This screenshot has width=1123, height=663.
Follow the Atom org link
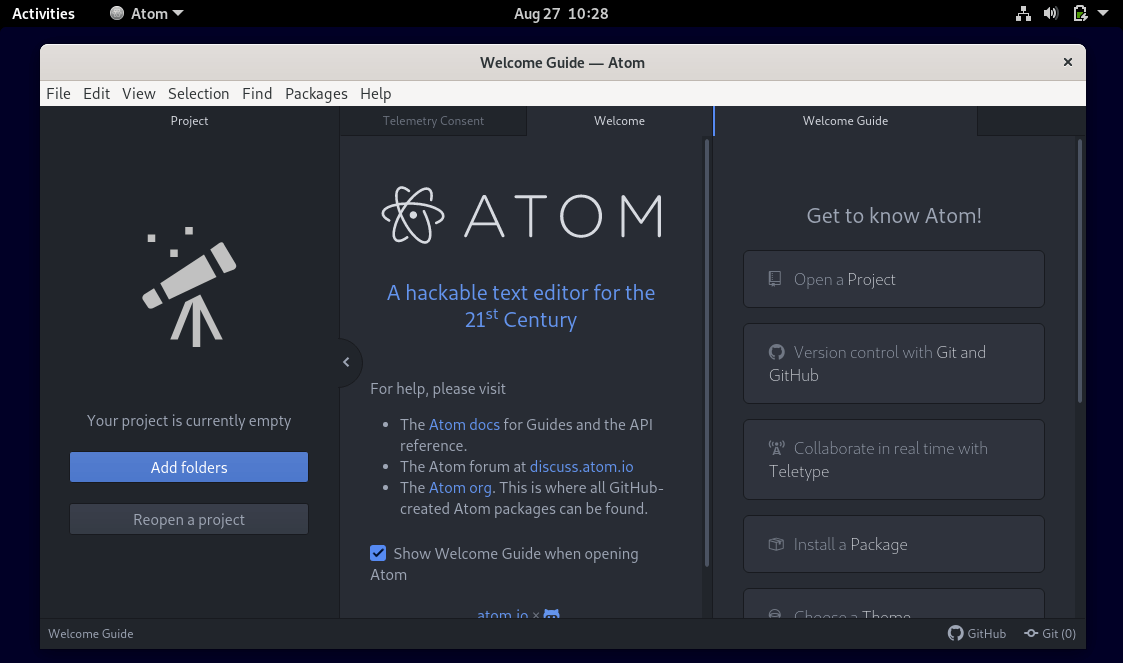460,488
